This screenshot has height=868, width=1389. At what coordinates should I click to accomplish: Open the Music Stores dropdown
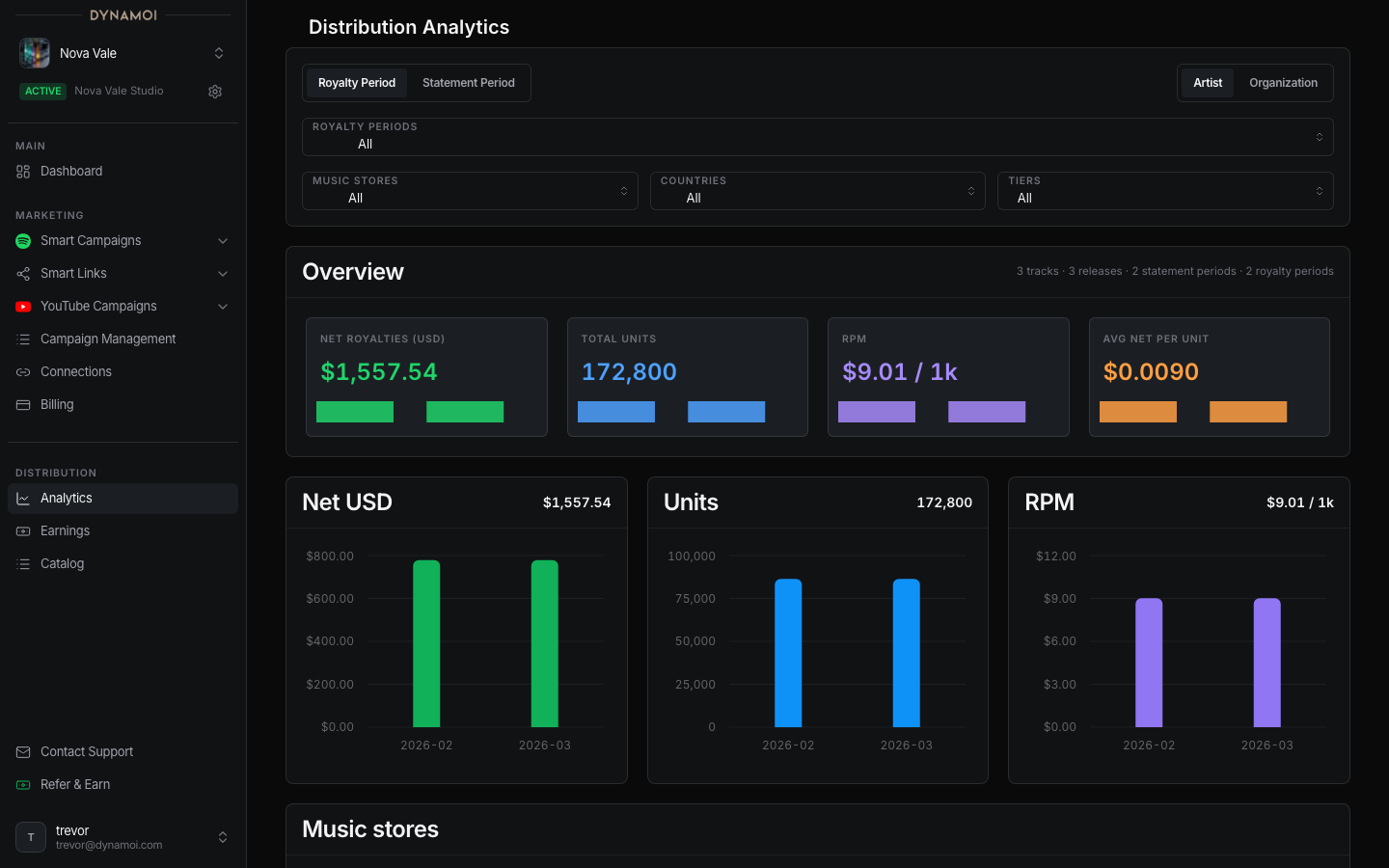pyautogui.click(x=470, y=191)
